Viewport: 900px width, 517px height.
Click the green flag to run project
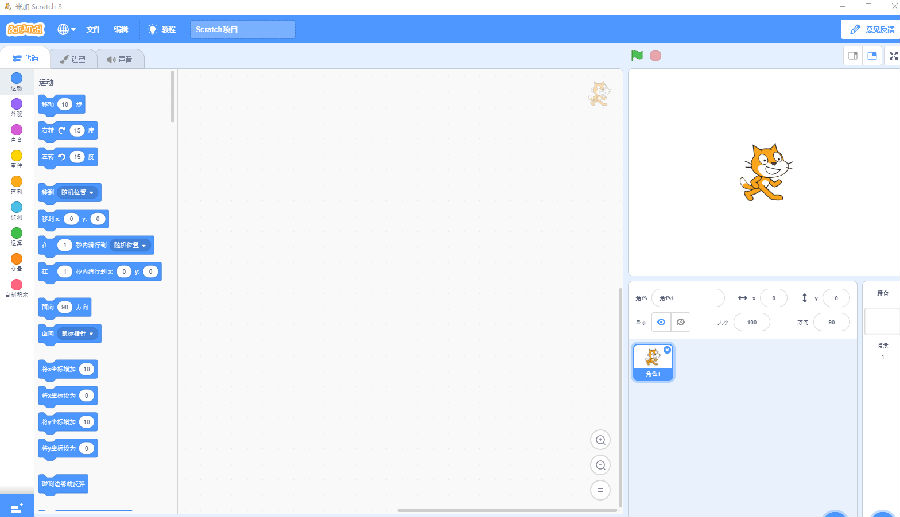(x=636, y=56)
